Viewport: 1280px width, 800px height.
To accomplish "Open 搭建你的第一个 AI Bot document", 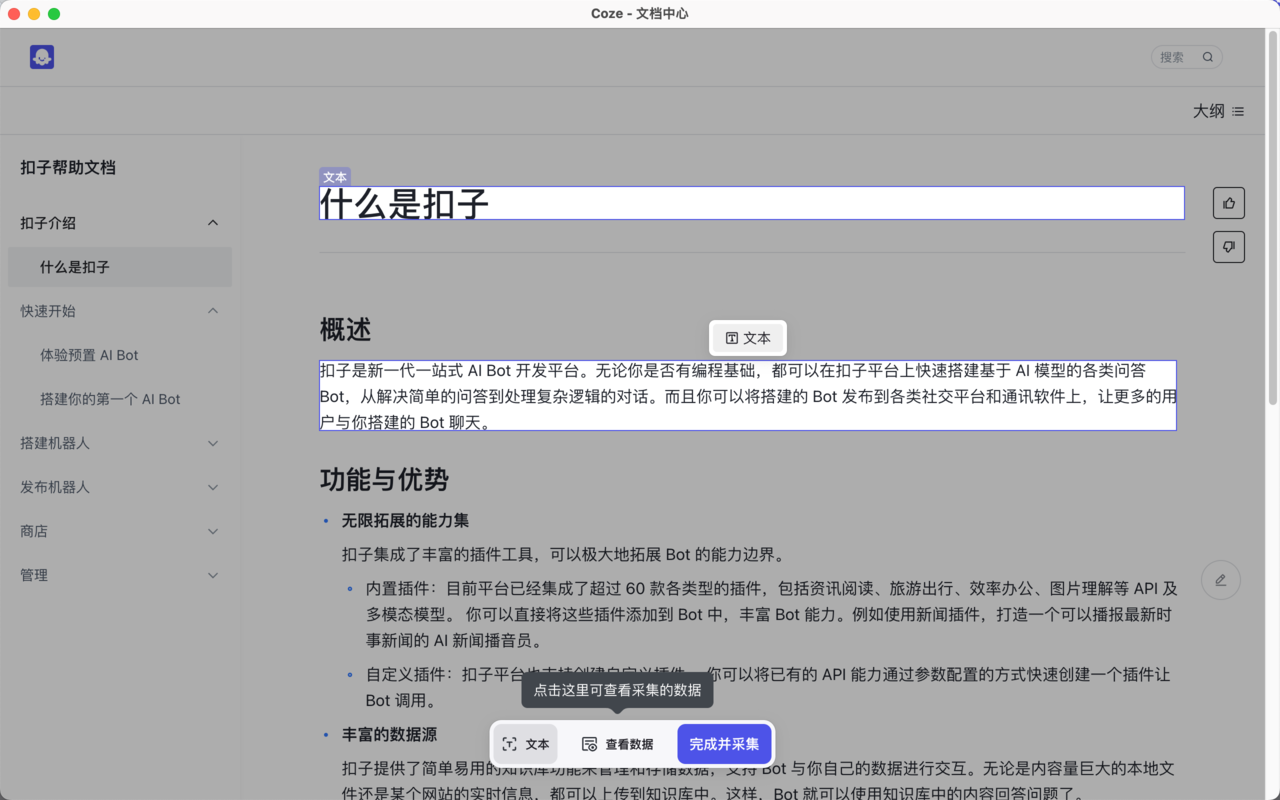I will click(119, 399).
